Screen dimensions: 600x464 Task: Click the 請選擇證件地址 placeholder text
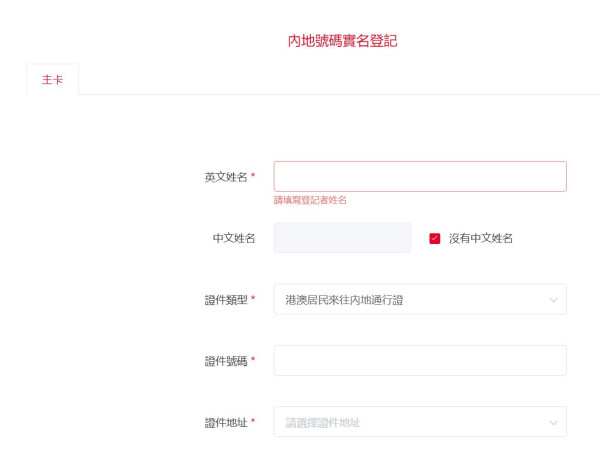[x=322, y=422]
